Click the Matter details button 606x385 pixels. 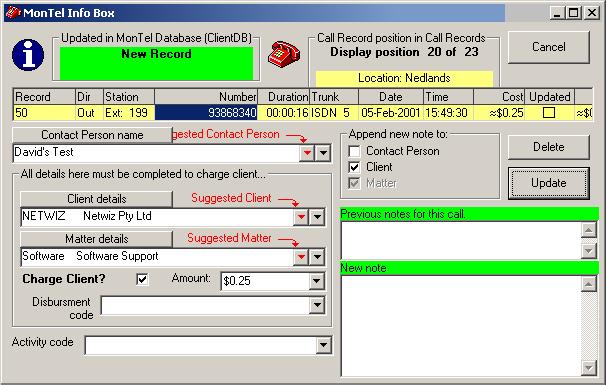96,239
